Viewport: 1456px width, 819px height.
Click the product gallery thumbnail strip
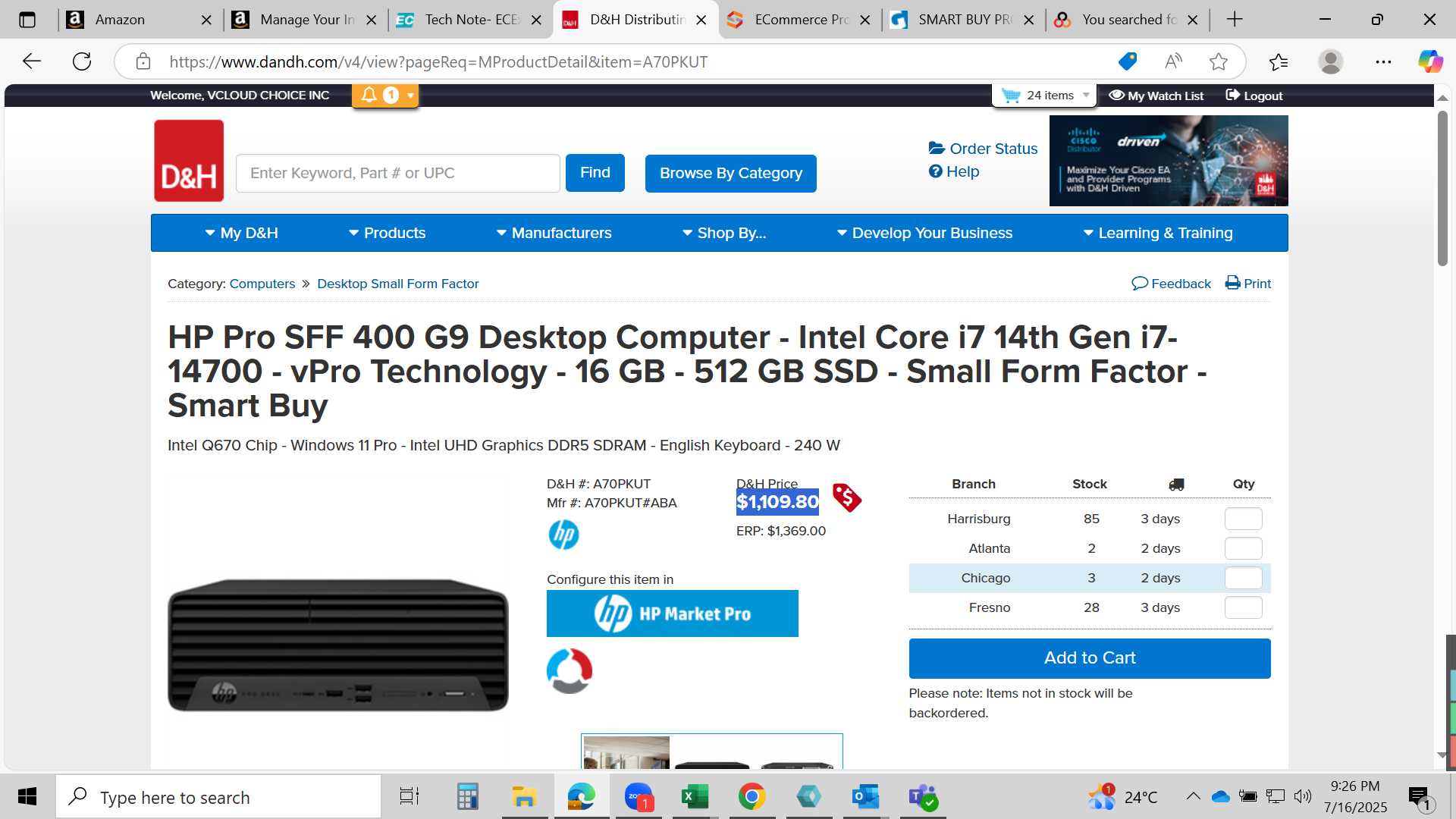point(712,751)
